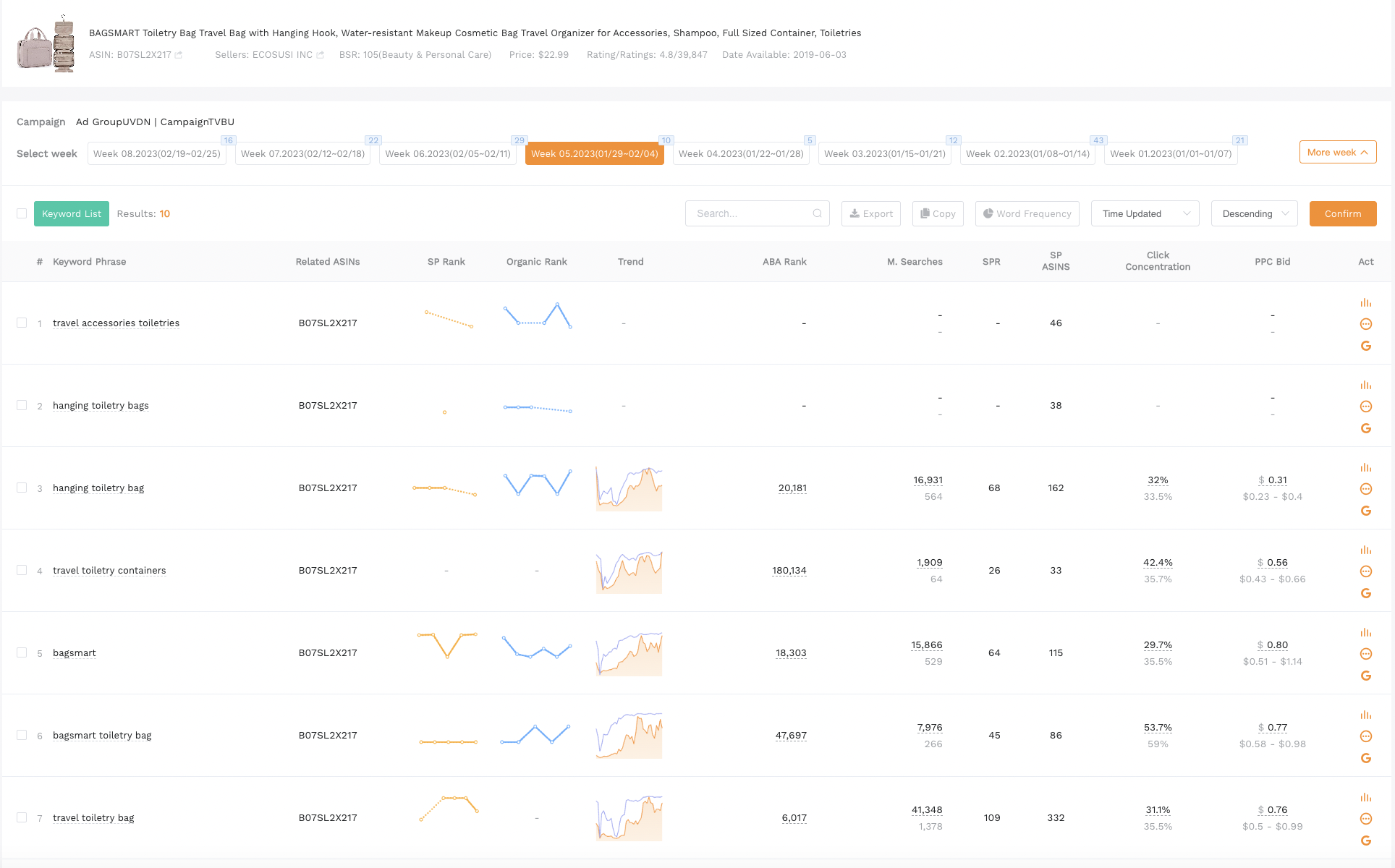Click the orange Confirm button

pos(1343,213)
